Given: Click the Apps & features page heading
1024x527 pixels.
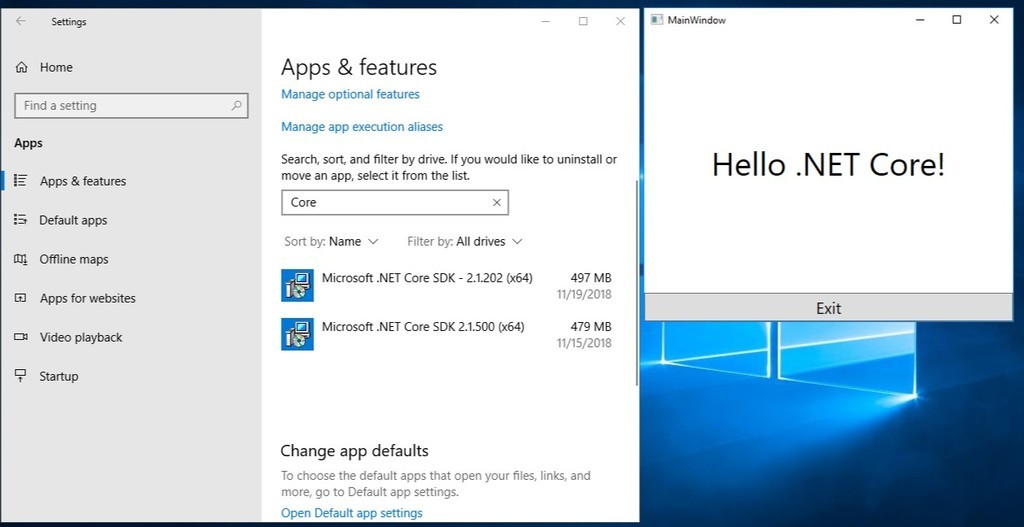Looking at the screenshot, I should click(359, 67).
